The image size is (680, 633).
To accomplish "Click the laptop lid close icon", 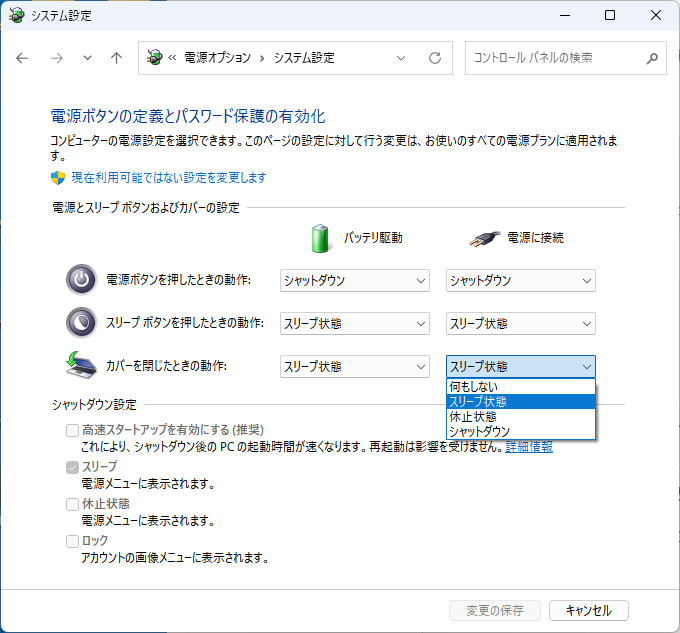I will pyautogui.click(x=82, y=365).
